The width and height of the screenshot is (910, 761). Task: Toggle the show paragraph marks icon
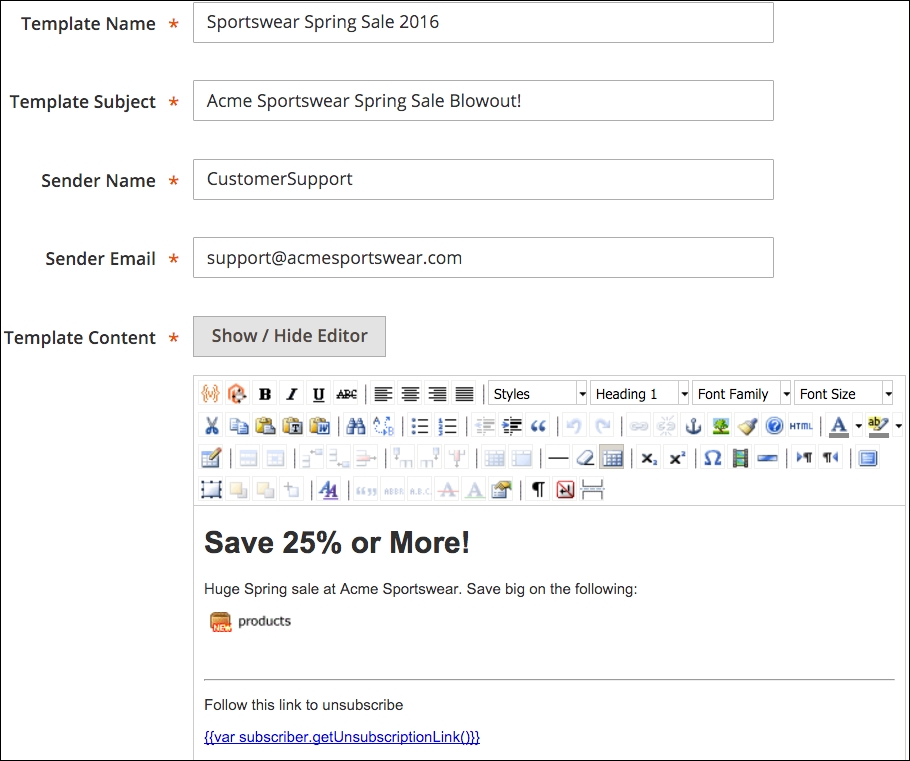pyautogui.click(x=538, y=489)
